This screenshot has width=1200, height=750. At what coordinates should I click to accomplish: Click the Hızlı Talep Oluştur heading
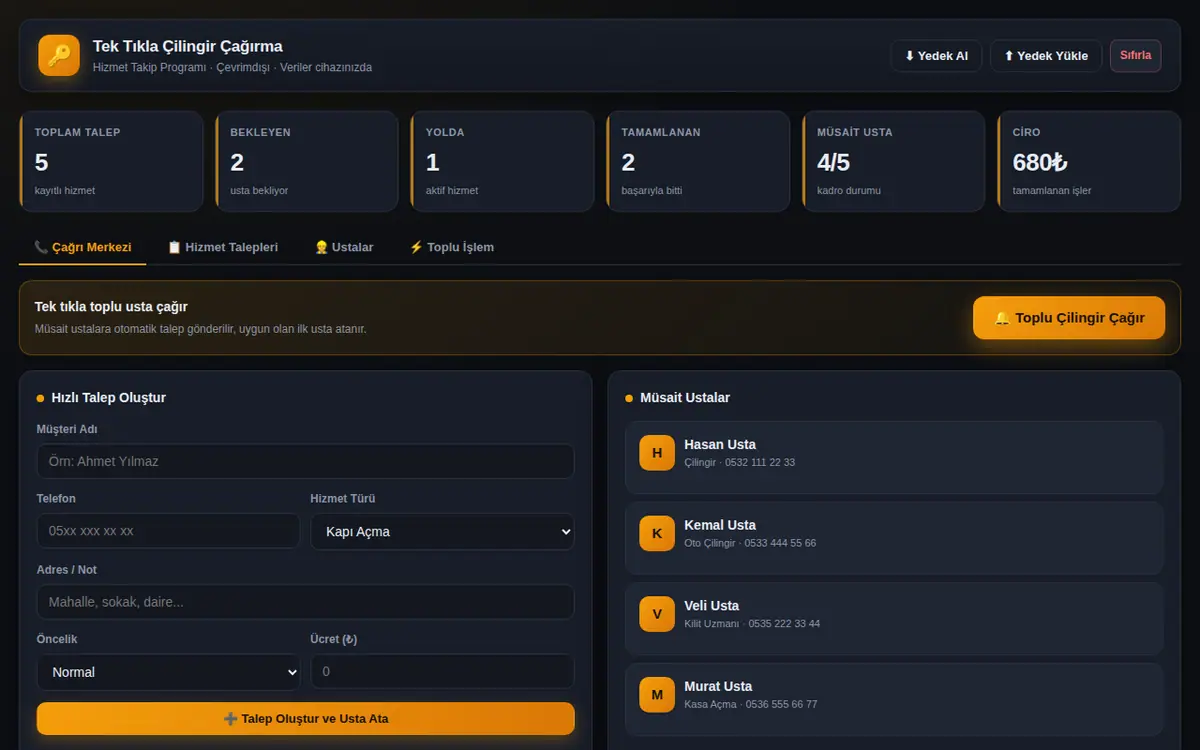click(109, 398)
